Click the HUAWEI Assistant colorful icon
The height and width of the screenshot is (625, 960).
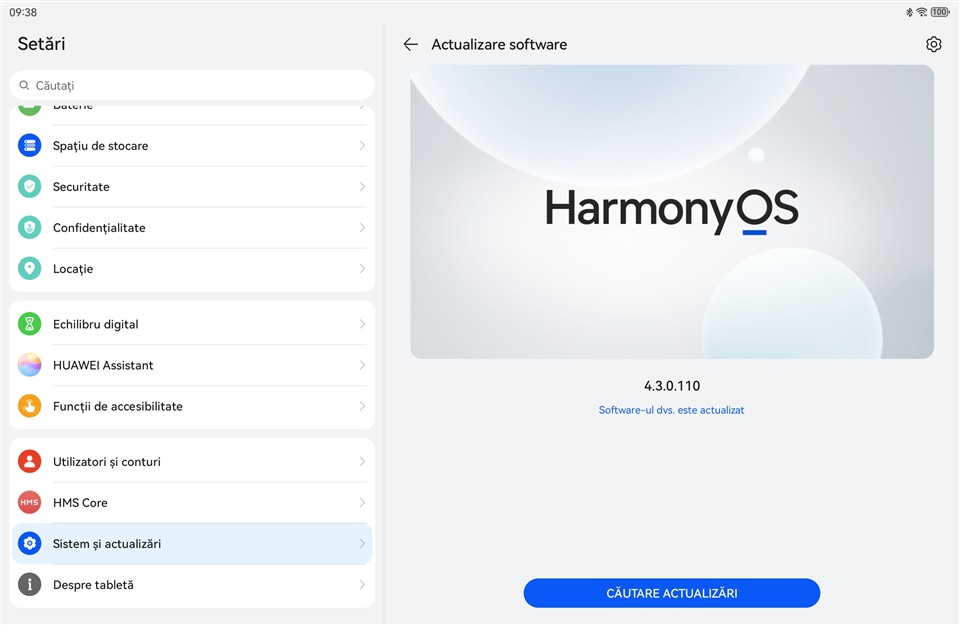point(30,365)
